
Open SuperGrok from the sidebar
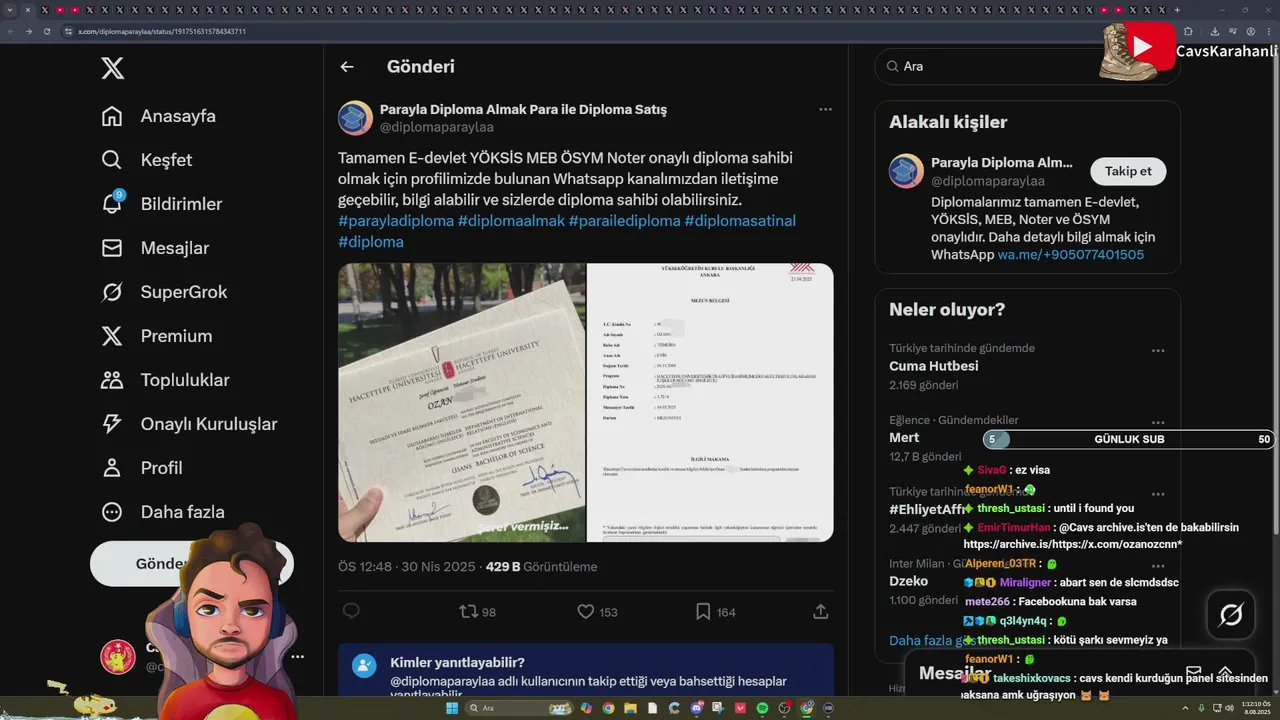[164, 292]
